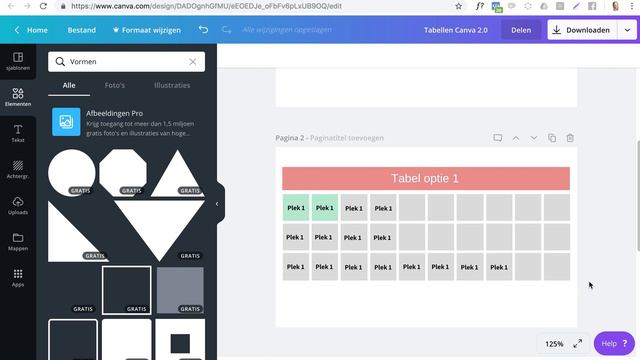Collapse the elements side panel
640x360 pixels.
pyautogui.click(x=217, y=204)
